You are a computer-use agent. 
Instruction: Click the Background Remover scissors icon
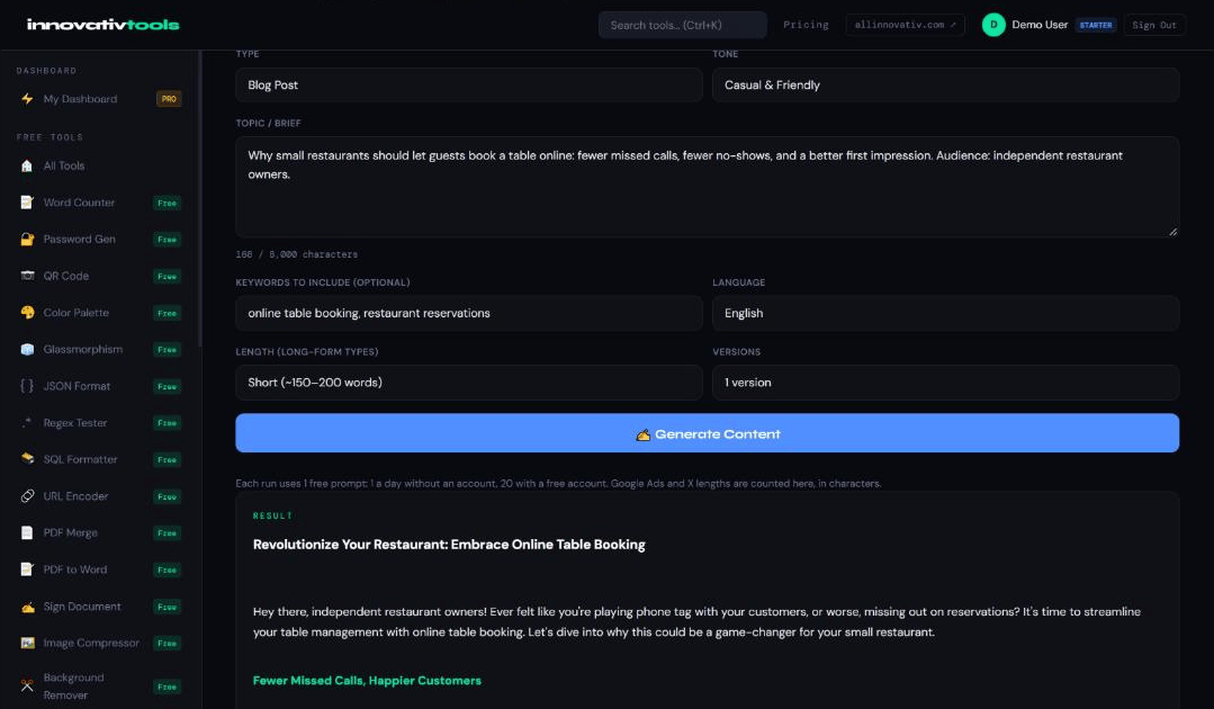click(27, 686)
